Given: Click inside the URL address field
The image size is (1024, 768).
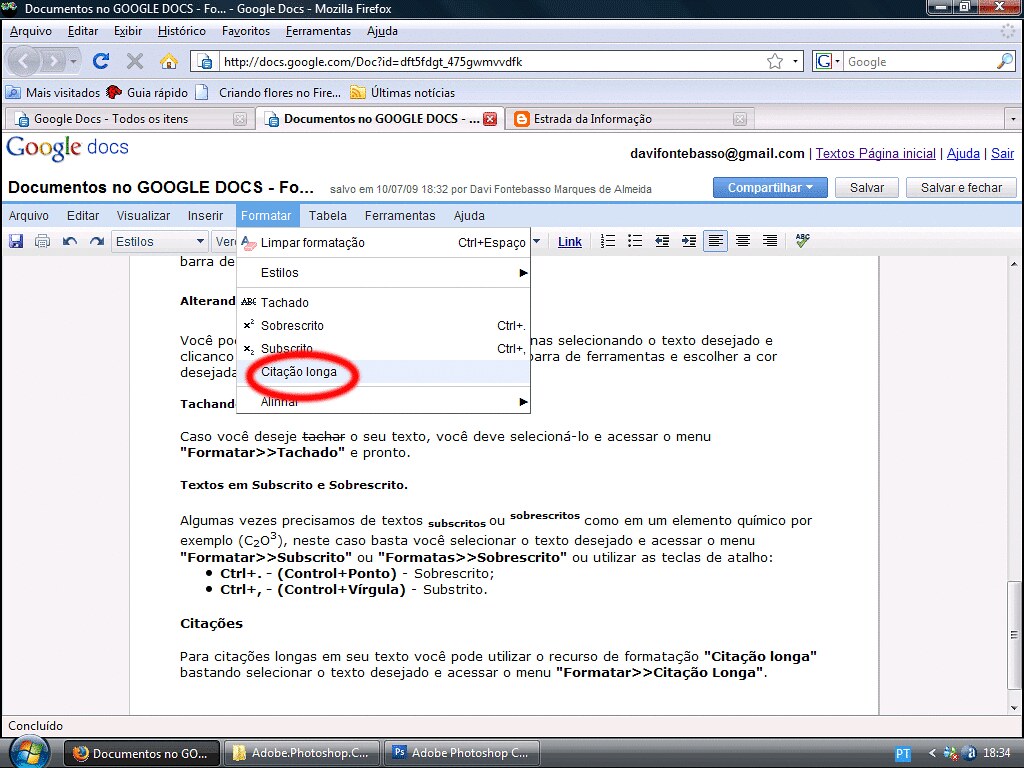Looking at the screenshot, I should (493, 61).
